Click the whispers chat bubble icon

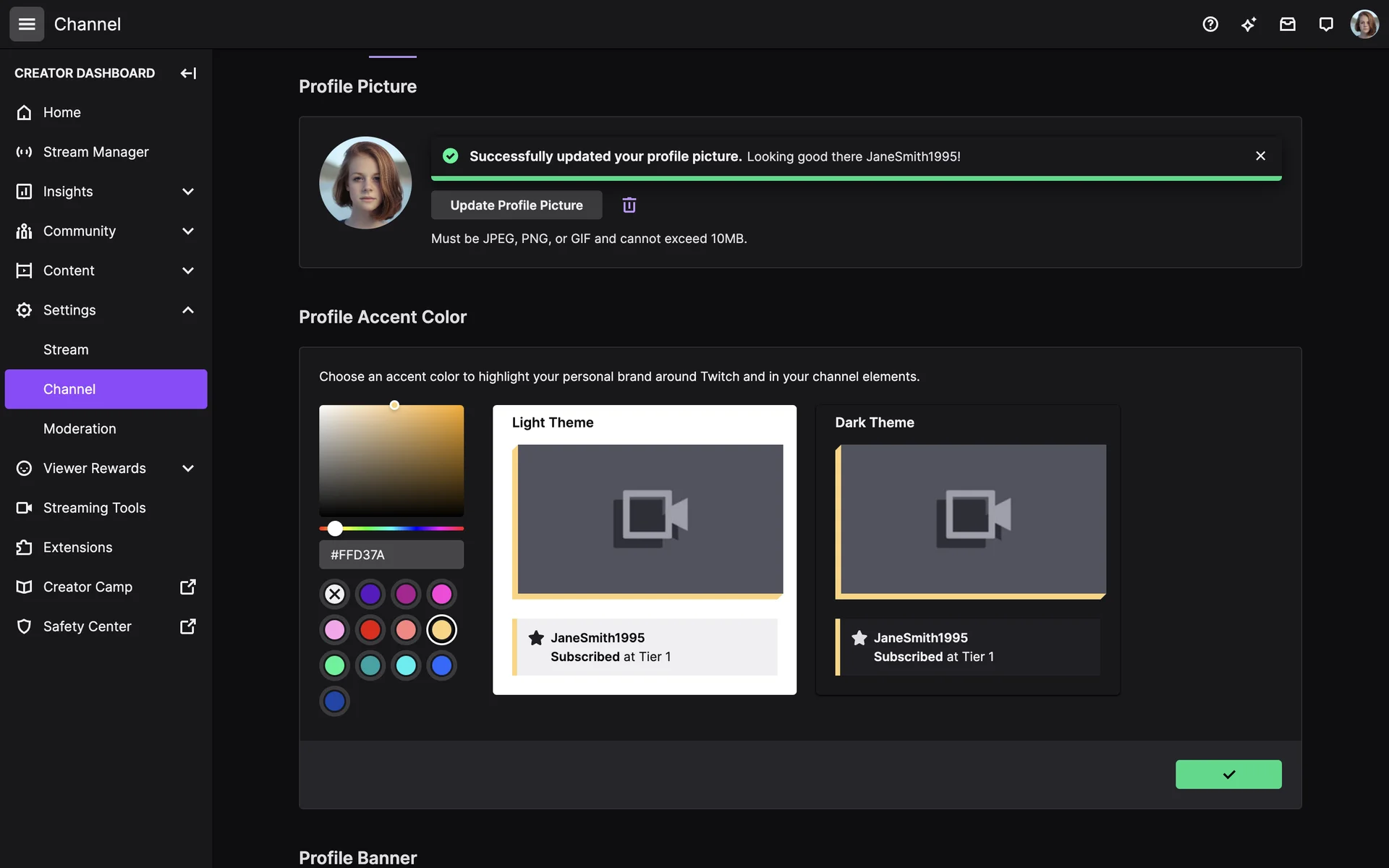pos(1325,25)
